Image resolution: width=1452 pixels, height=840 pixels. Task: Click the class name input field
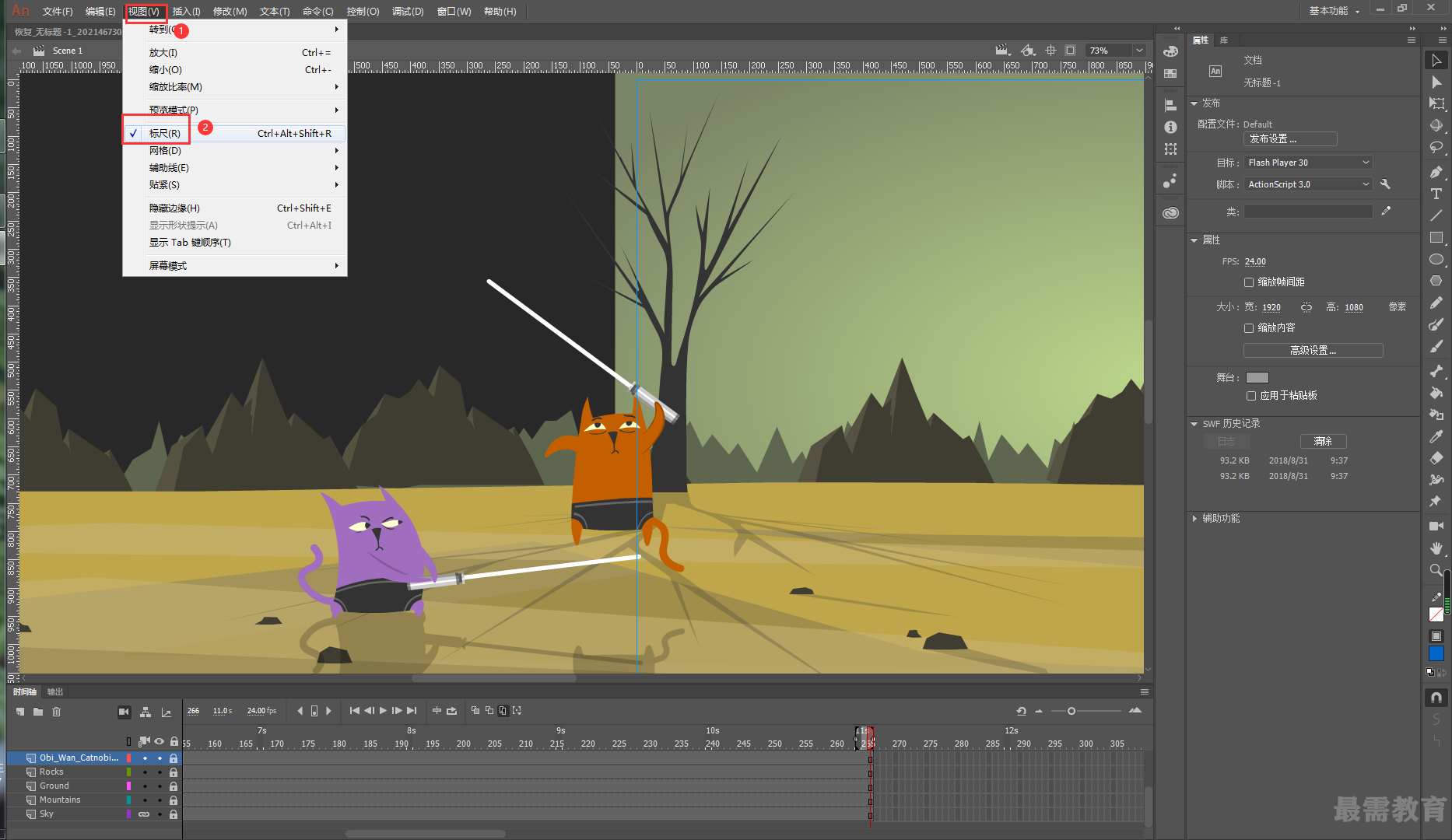coord(1308,211)
